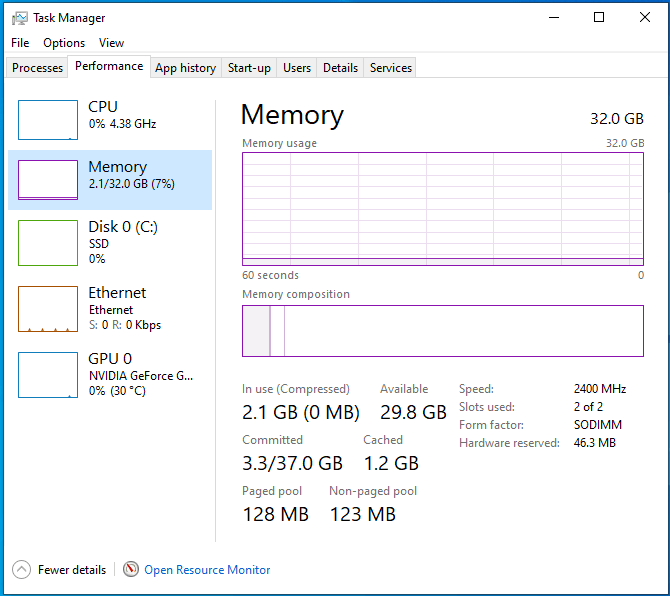Click the '2.1 GB (0 MB)' in-use value
670x596 pixels.
(x=301, y=413)
